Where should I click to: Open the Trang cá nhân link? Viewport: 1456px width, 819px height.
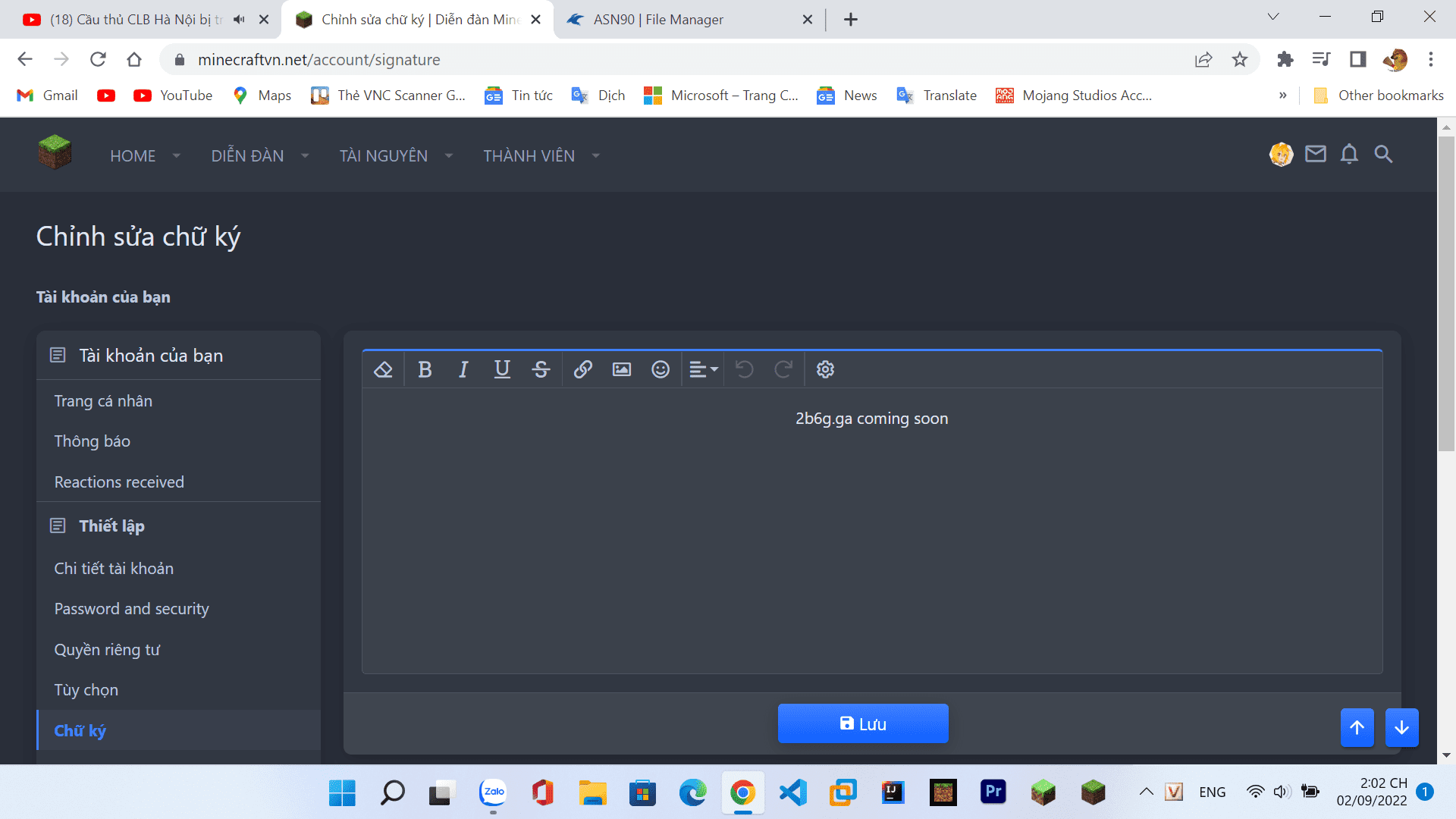[103, 401]
